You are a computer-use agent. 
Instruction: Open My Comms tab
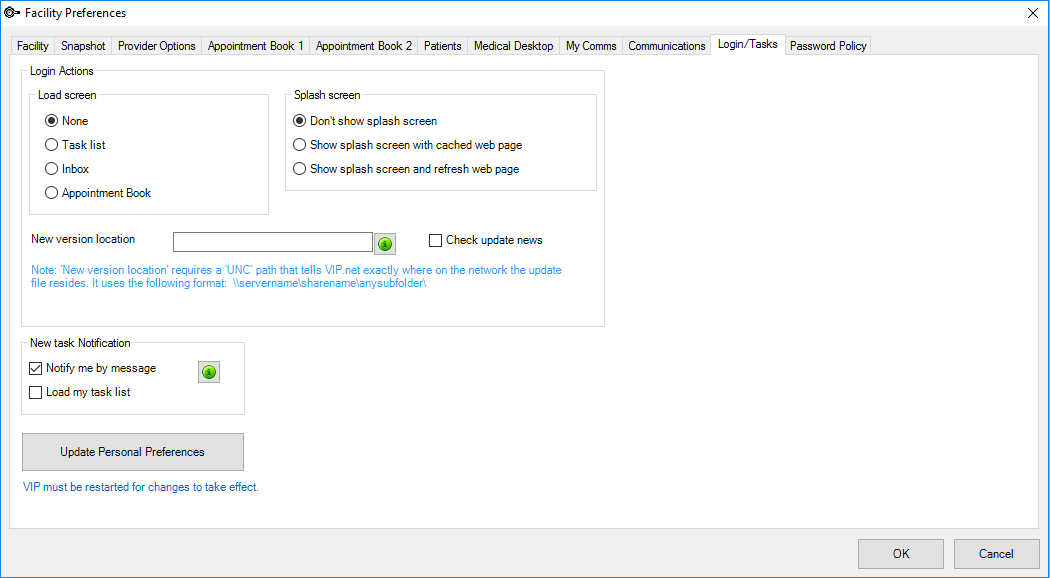[x=591, y=46]
